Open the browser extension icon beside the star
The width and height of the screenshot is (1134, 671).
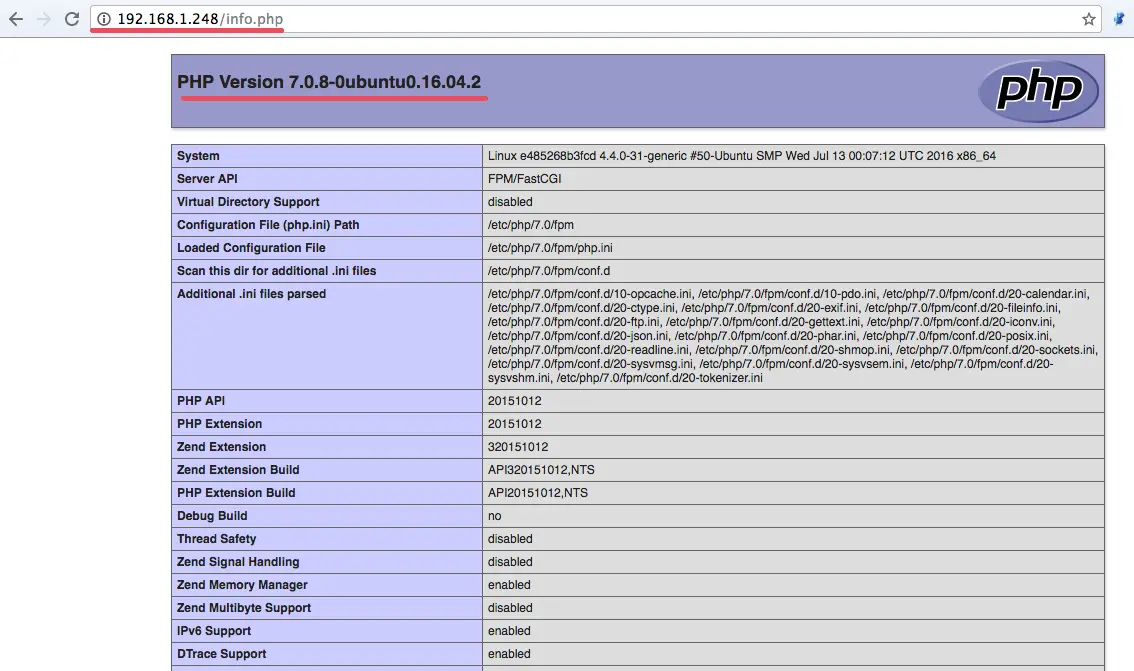[x=1119, y=19]
